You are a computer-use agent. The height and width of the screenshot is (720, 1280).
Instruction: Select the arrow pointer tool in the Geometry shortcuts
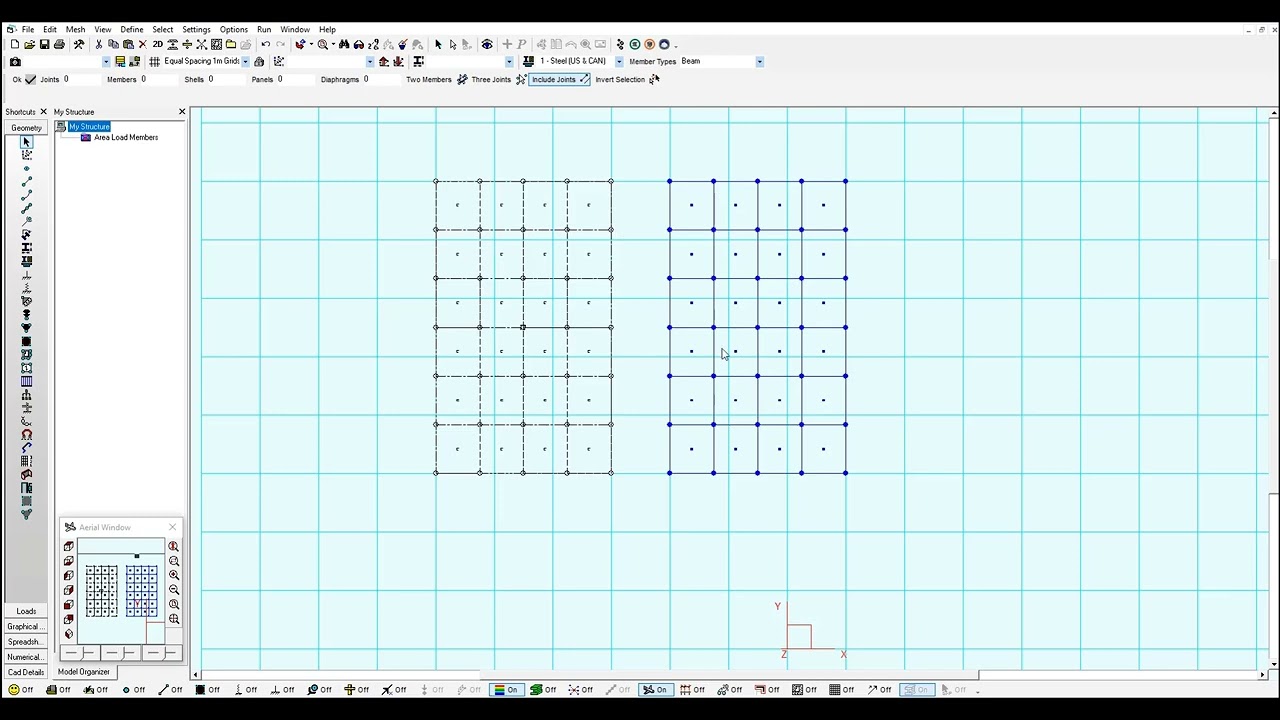26,142
